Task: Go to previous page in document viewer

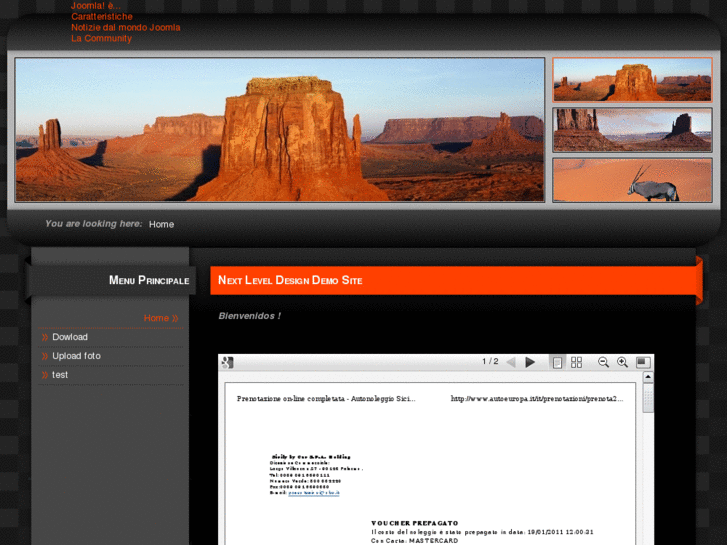Action: click(x=511, y=362)
